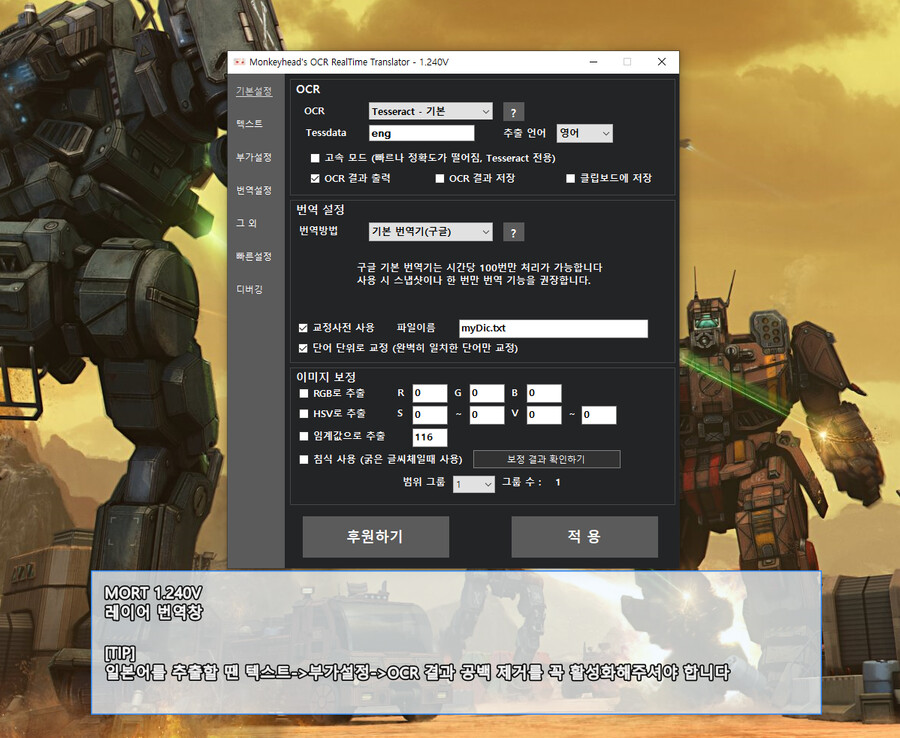Click the OCR help question mark button
Viewport: 900px width, 738px height.
(x=513, y=112)
